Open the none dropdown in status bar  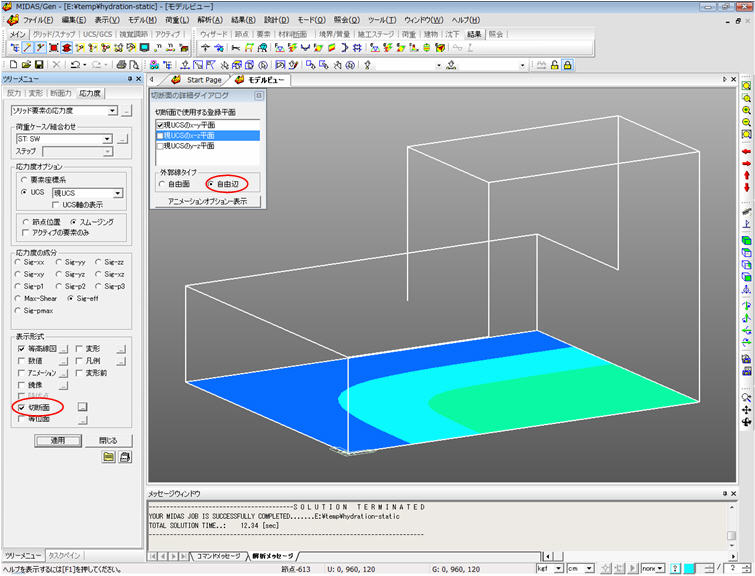click(x=661, y=569)
